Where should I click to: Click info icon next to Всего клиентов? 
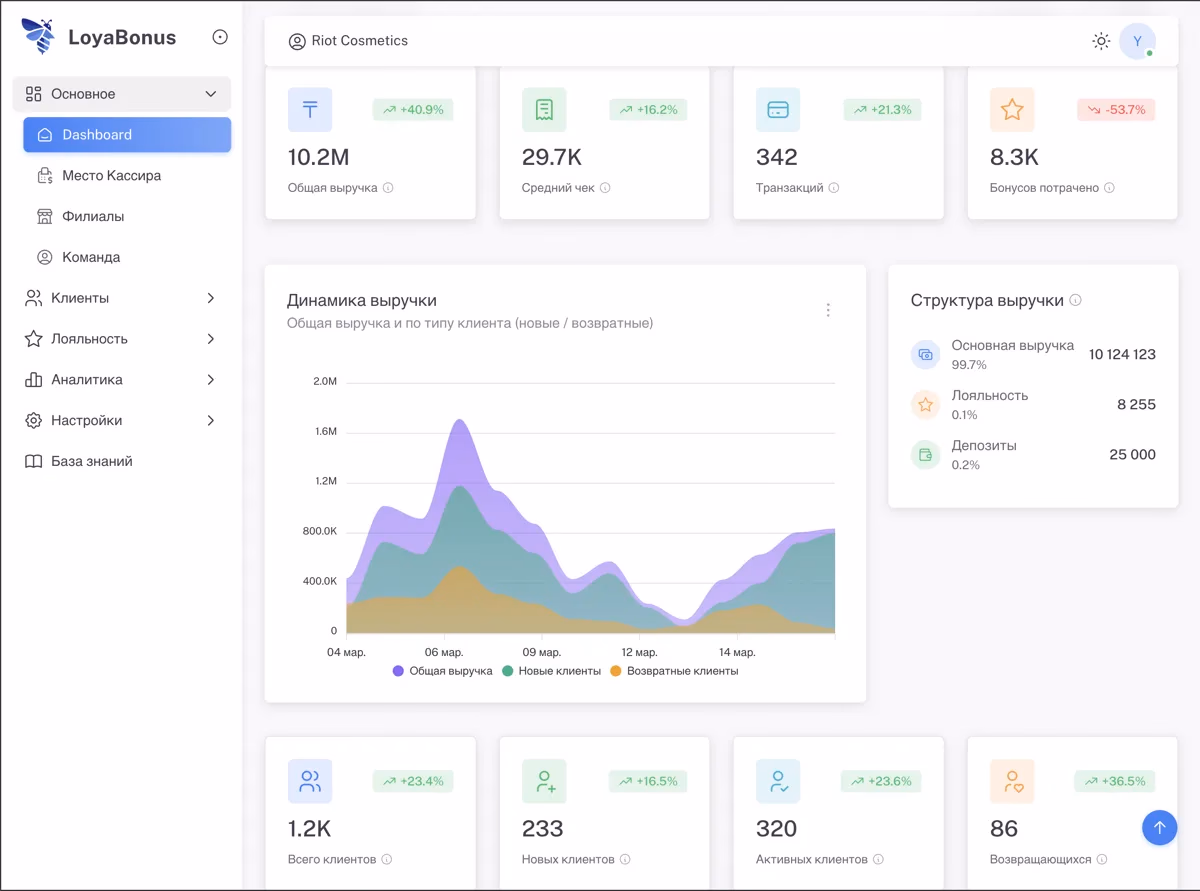[387, 859]
